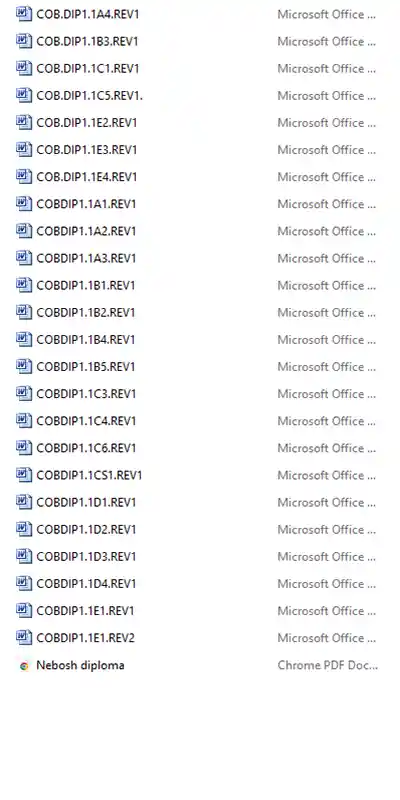
Task: Select the file COBDIP1.1E1.REV1
Action: pyautogui.click(x=85, y=611)
